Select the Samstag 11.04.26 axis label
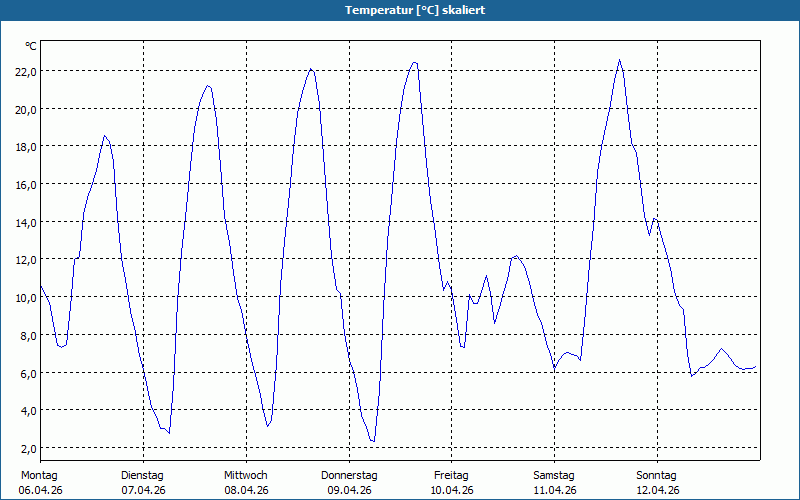This screenshot has width=800, height=500. [554, 483]
